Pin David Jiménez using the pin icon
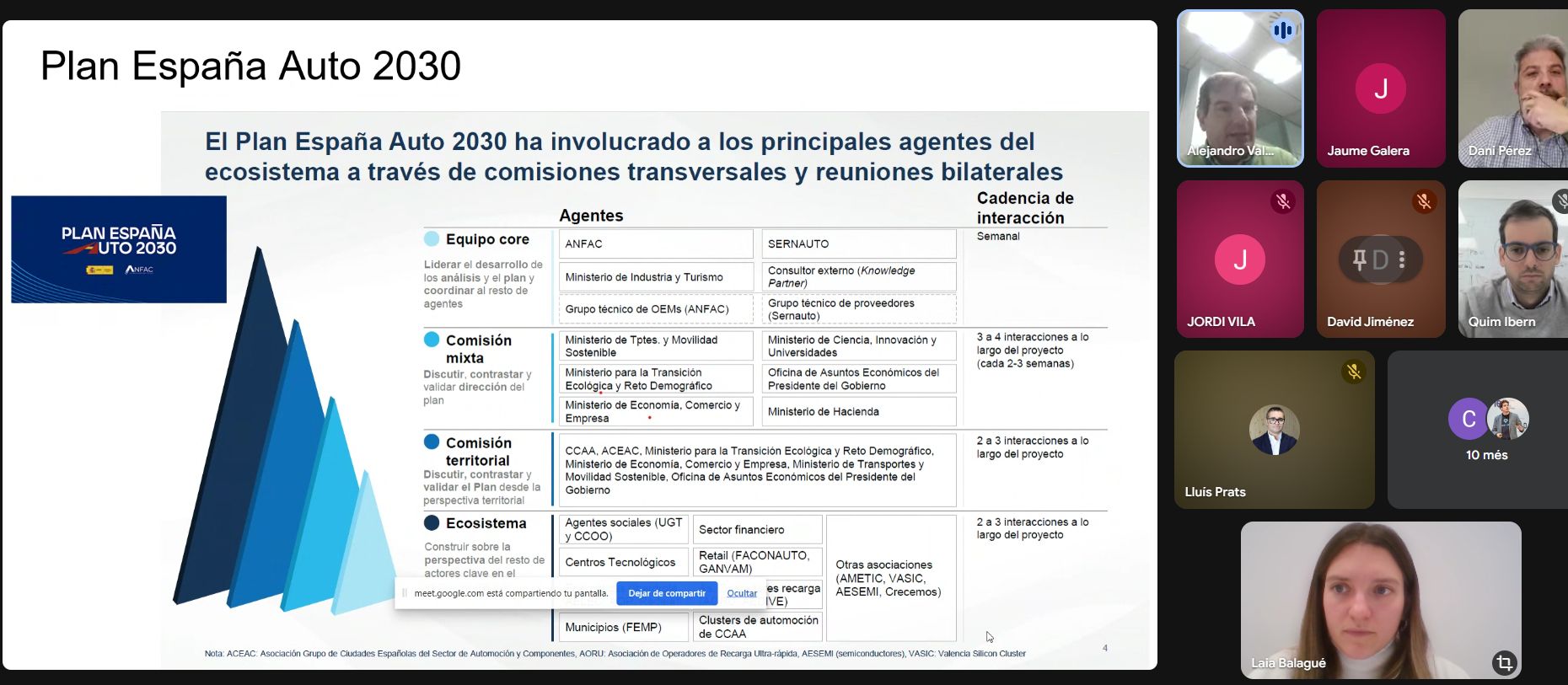The image size is (1568, 685). tap(1359, 260)
